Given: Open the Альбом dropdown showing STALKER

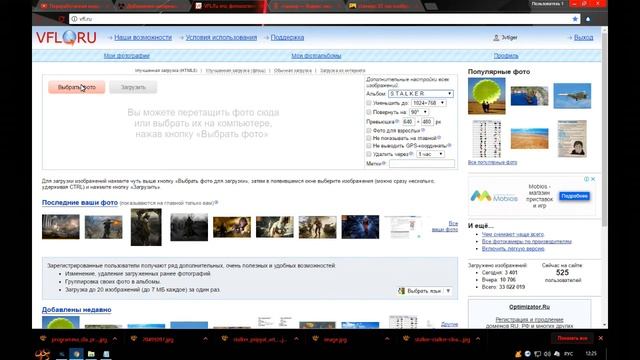Looking at the screenshot, I should 420,93.
